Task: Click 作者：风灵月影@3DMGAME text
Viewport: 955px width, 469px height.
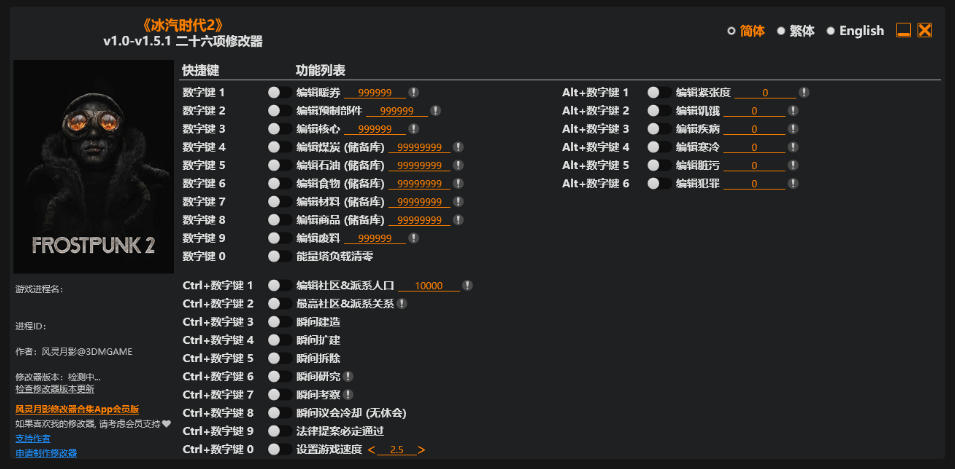Action: (x=74, y=352)
